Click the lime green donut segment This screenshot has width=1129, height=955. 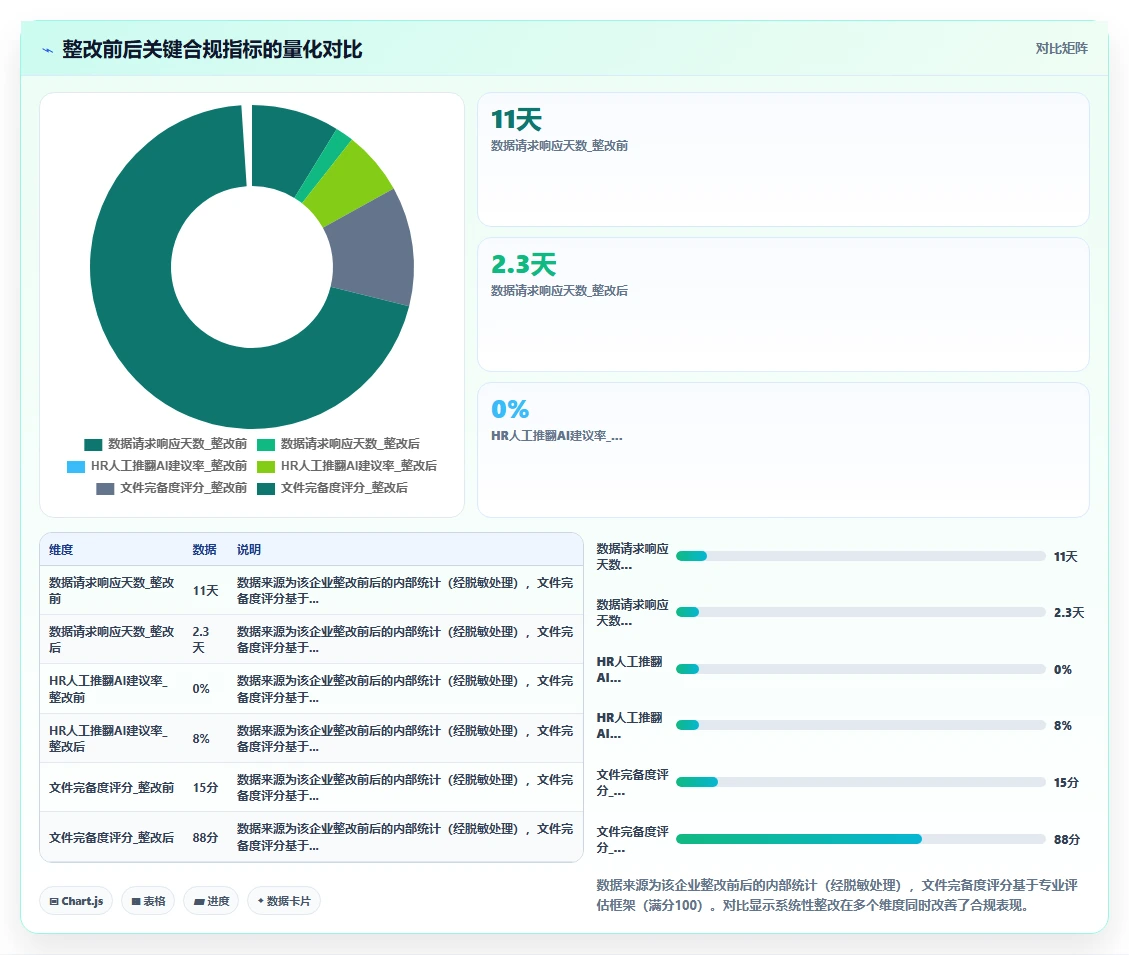click(x=350, y=182)
